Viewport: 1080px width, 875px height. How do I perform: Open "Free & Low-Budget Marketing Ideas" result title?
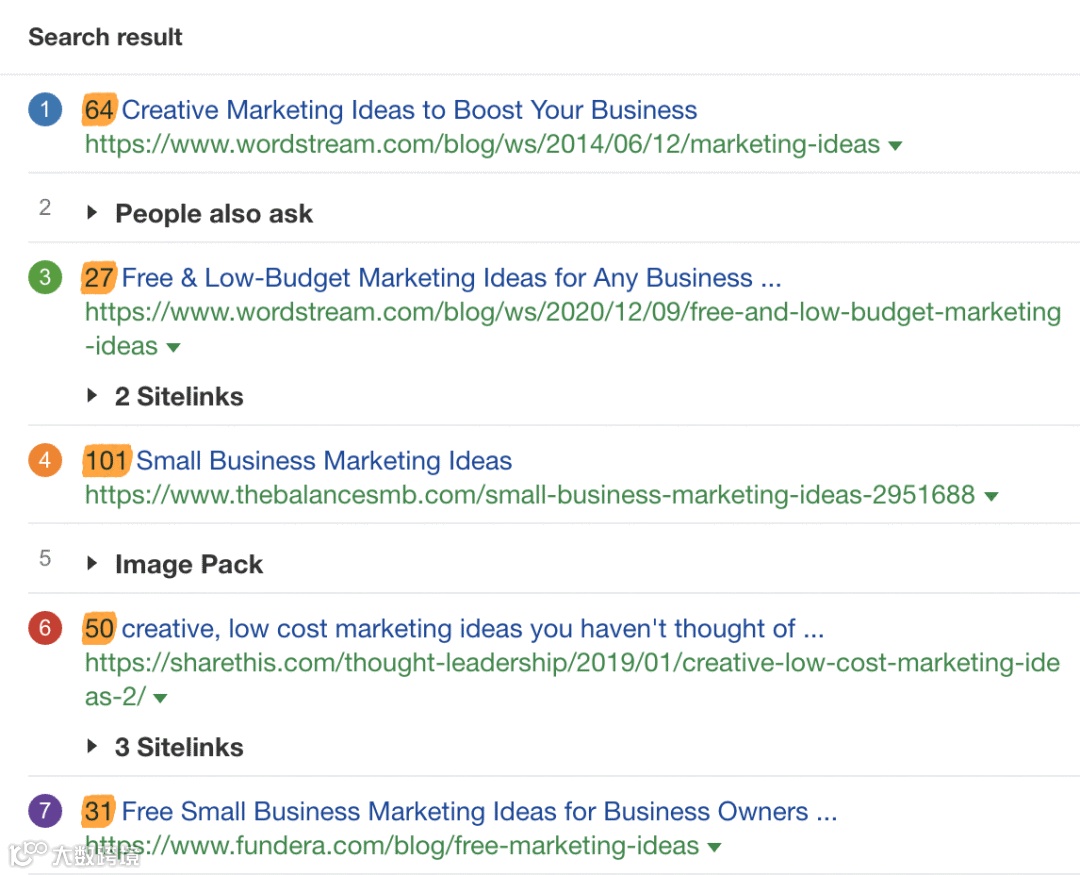451,278
